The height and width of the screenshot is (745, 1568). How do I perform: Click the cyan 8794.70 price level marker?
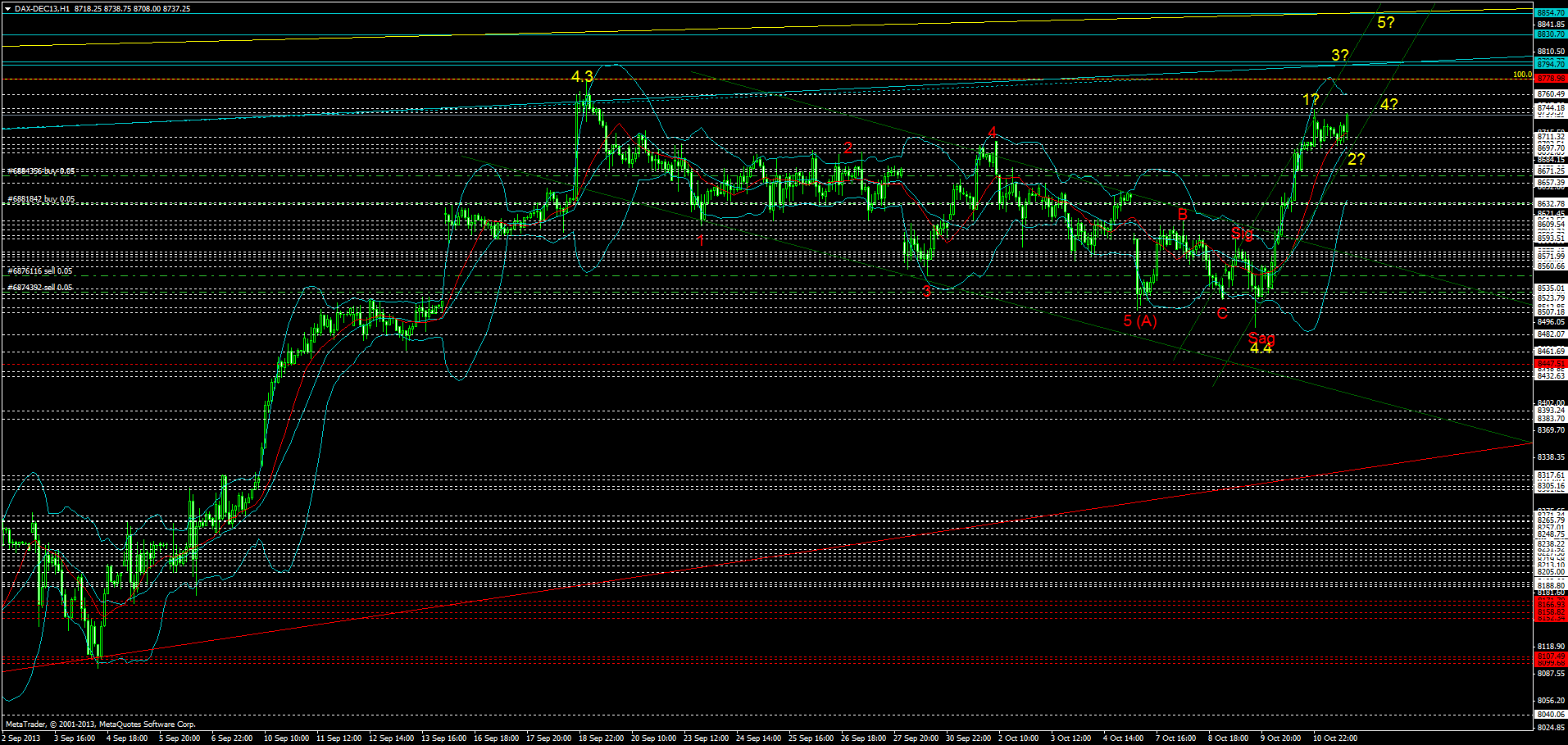coord(1551,64)
